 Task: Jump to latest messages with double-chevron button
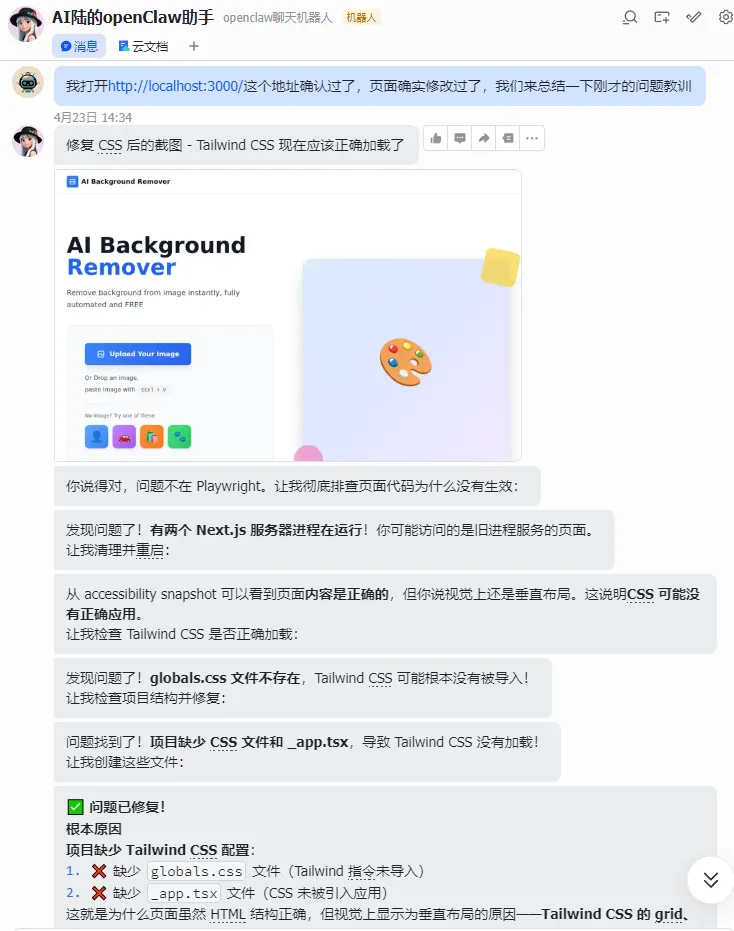coord(711,879)
